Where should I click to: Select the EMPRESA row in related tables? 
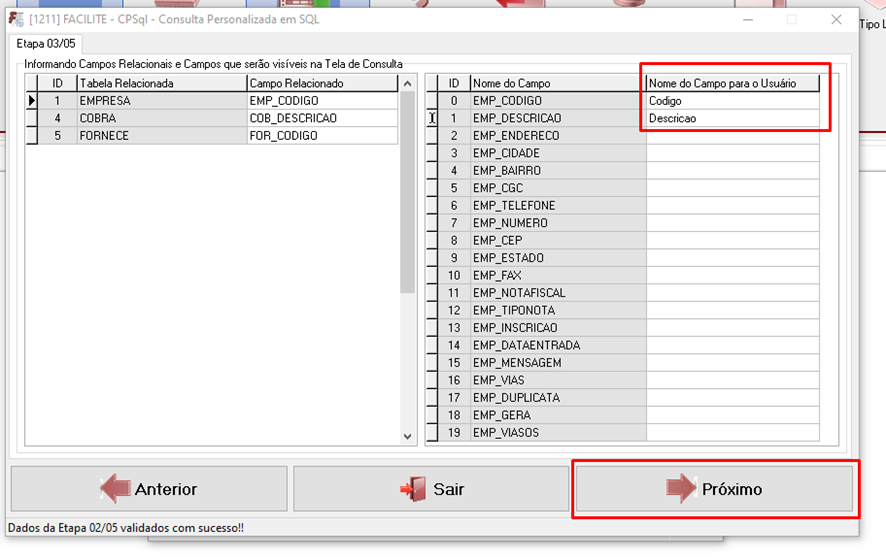coord(161,101)
